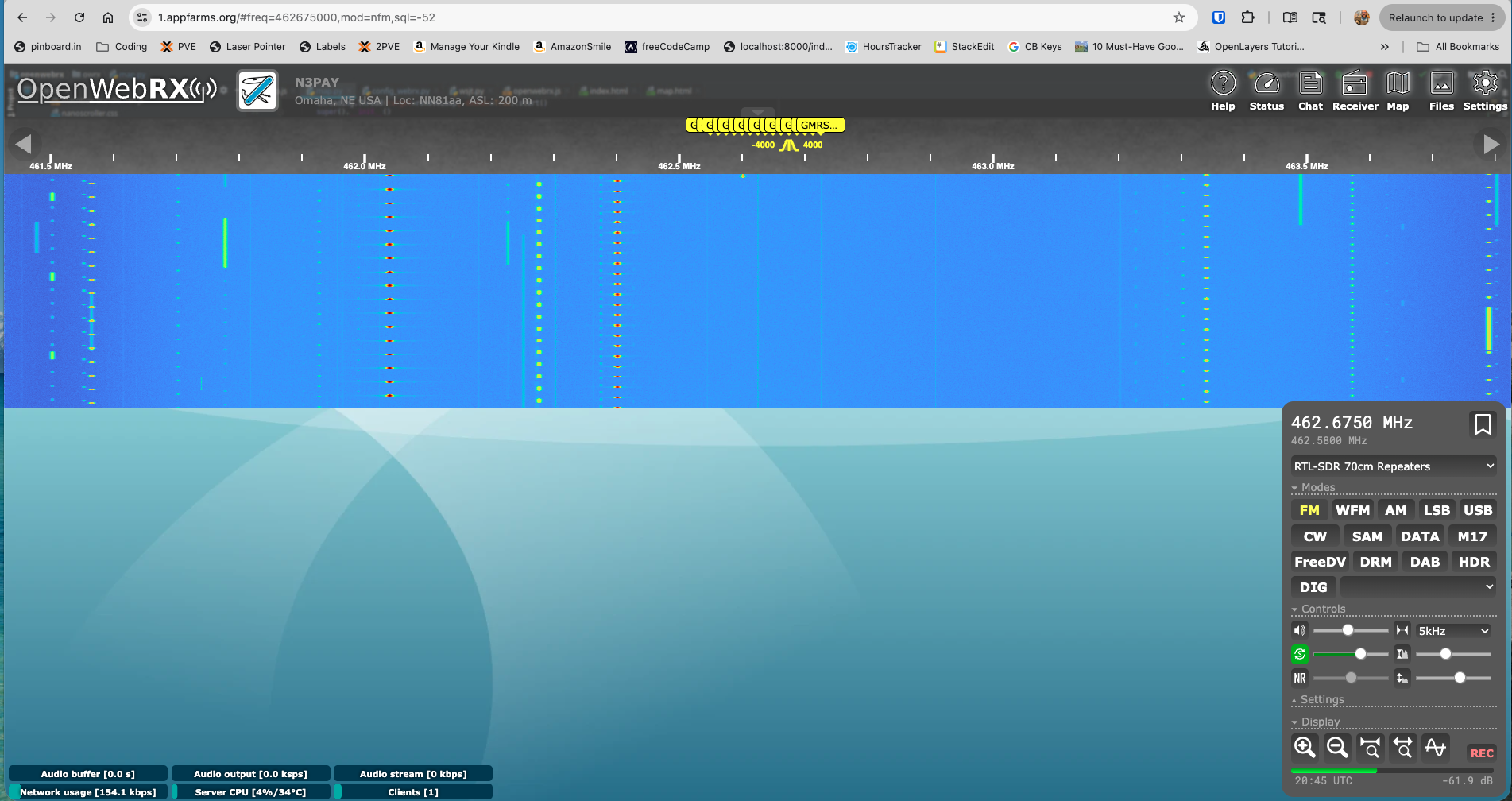The height and width of the screenshot is (801, 1512).
Task: Select DATA mode
Action: [1420, 536]
